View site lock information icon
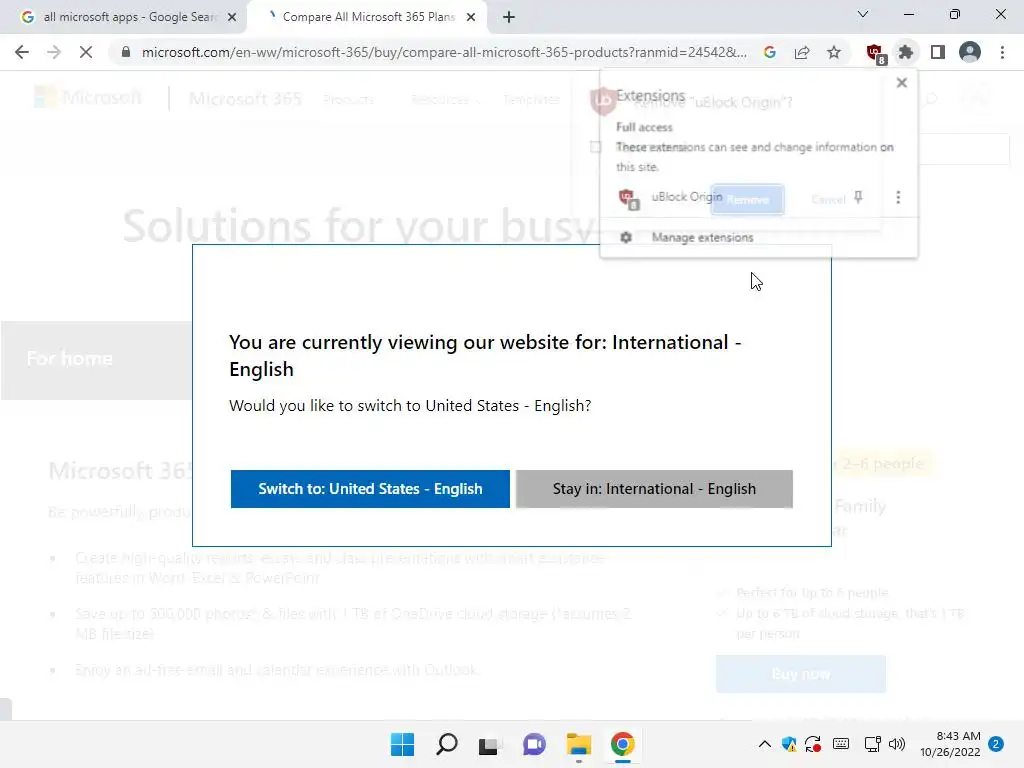The height and width of the screenshot is (768, 1024). [x=126, y=52]
